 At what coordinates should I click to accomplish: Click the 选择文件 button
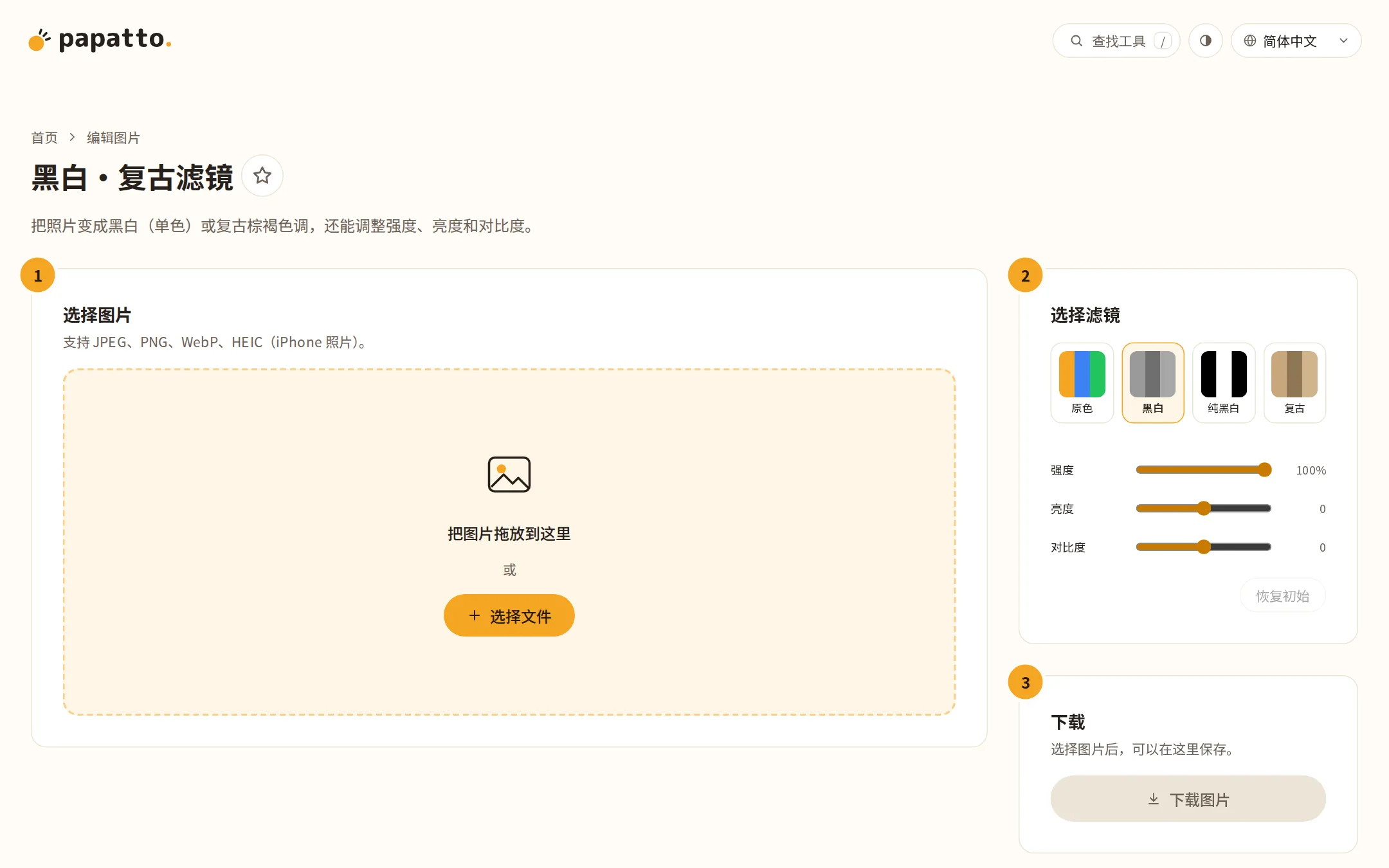coord(509,615)
